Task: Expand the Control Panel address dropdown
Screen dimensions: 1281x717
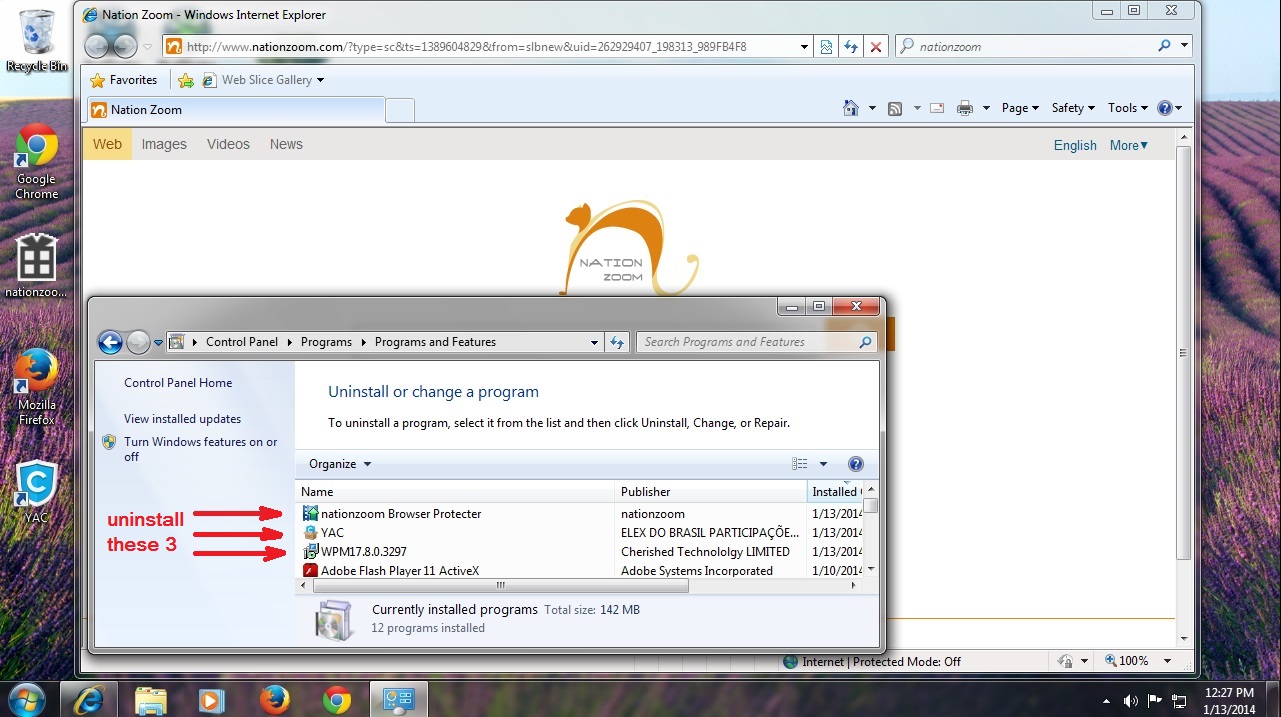Action: pyautogui.click(x=594, y=342)
